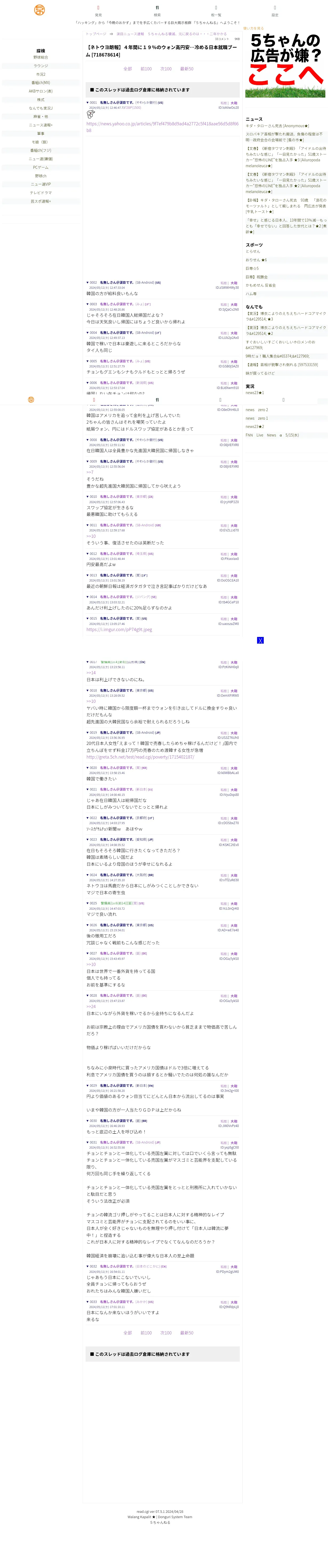Click 大砲 link on post 0010
328x1568 pixels.
tap(234, 497)
